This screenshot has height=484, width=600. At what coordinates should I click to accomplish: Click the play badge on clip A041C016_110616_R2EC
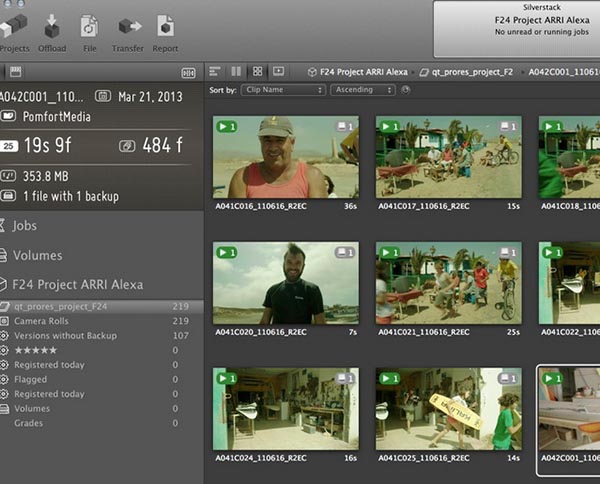point(226,127)
